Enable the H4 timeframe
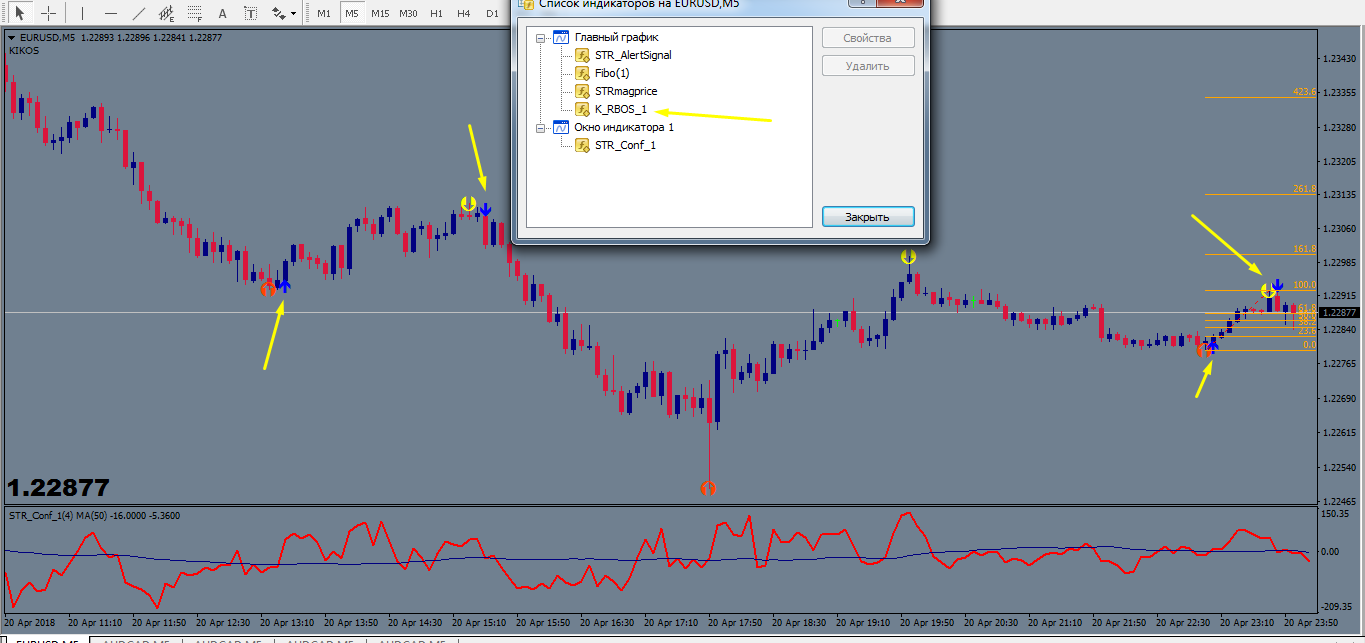The image size is (1365, 643). (463, 14)
